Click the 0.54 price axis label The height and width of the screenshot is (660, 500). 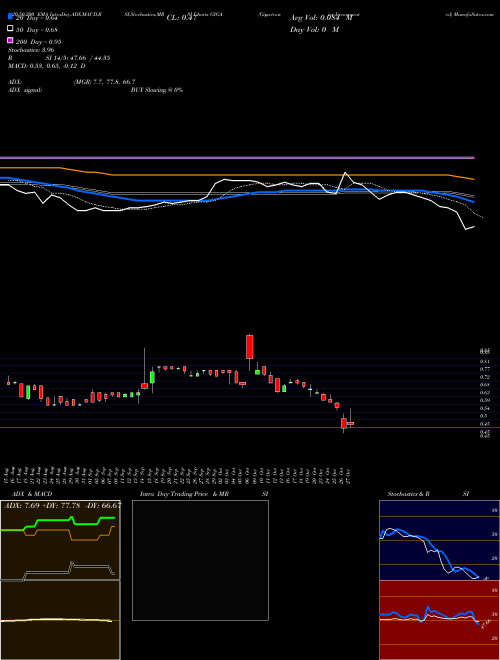[x=485, y=408]
